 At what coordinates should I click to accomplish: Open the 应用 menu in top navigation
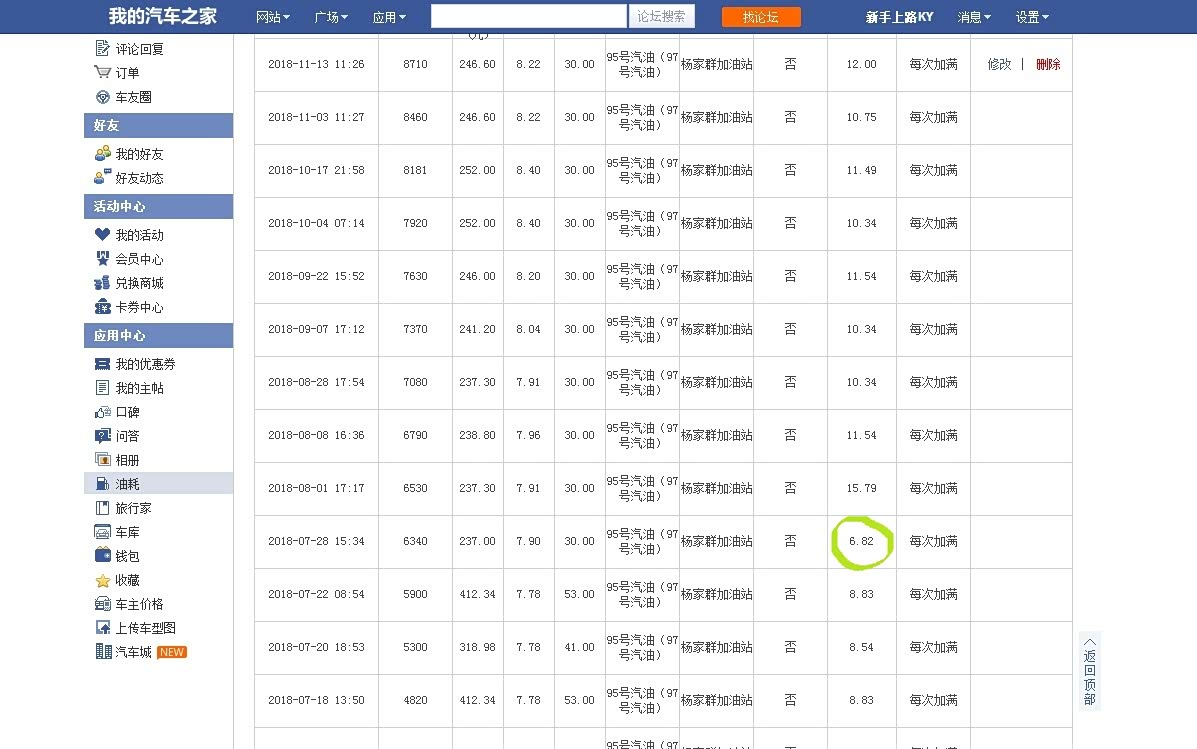pyautogui.click(x=389, y=17)
